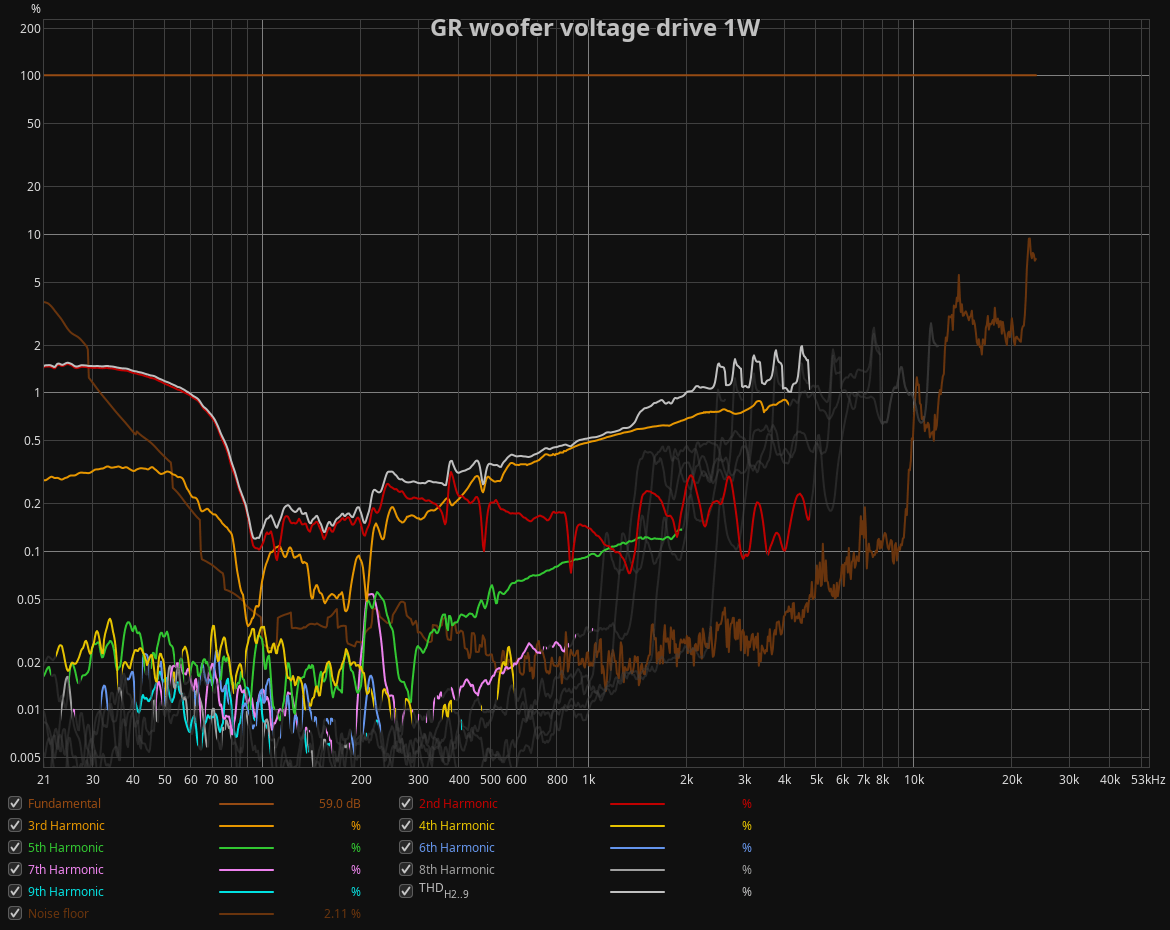Click the 2nd Harmonic red line swatch

coord(637,804)
